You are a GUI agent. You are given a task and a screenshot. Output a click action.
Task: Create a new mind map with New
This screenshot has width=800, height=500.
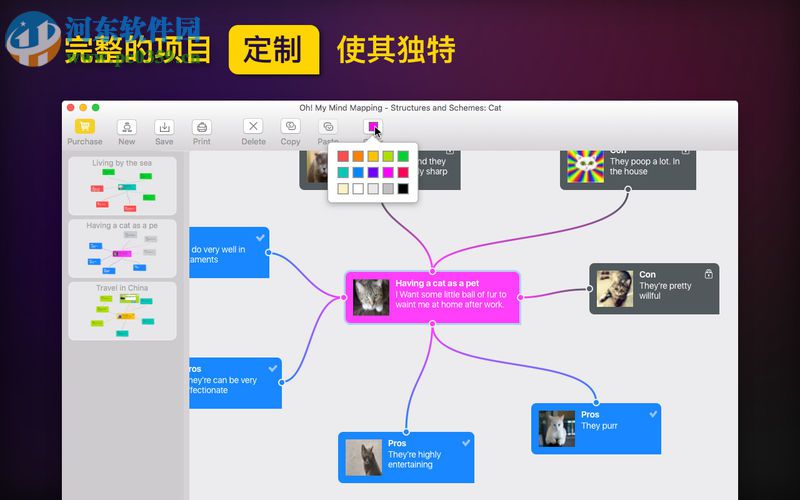(x=127, y=127)
